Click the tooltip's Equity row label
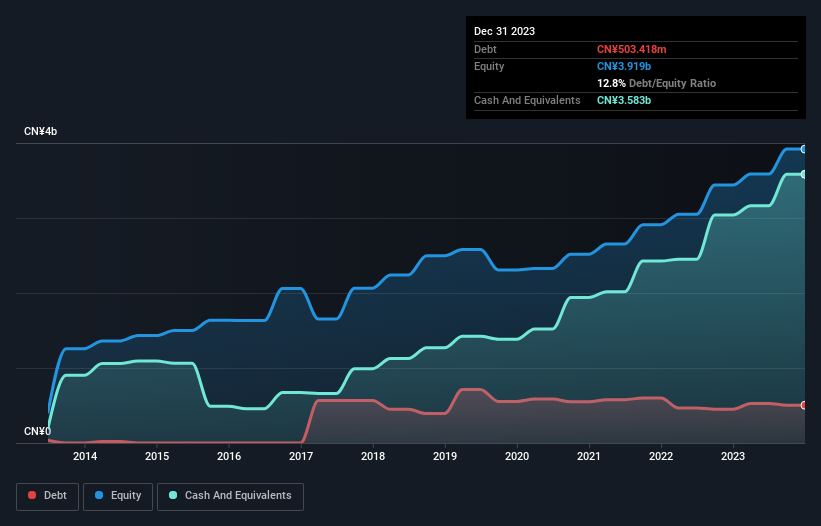Image resolution: width=821 pixels, height=526 pixels. point(489,66)
